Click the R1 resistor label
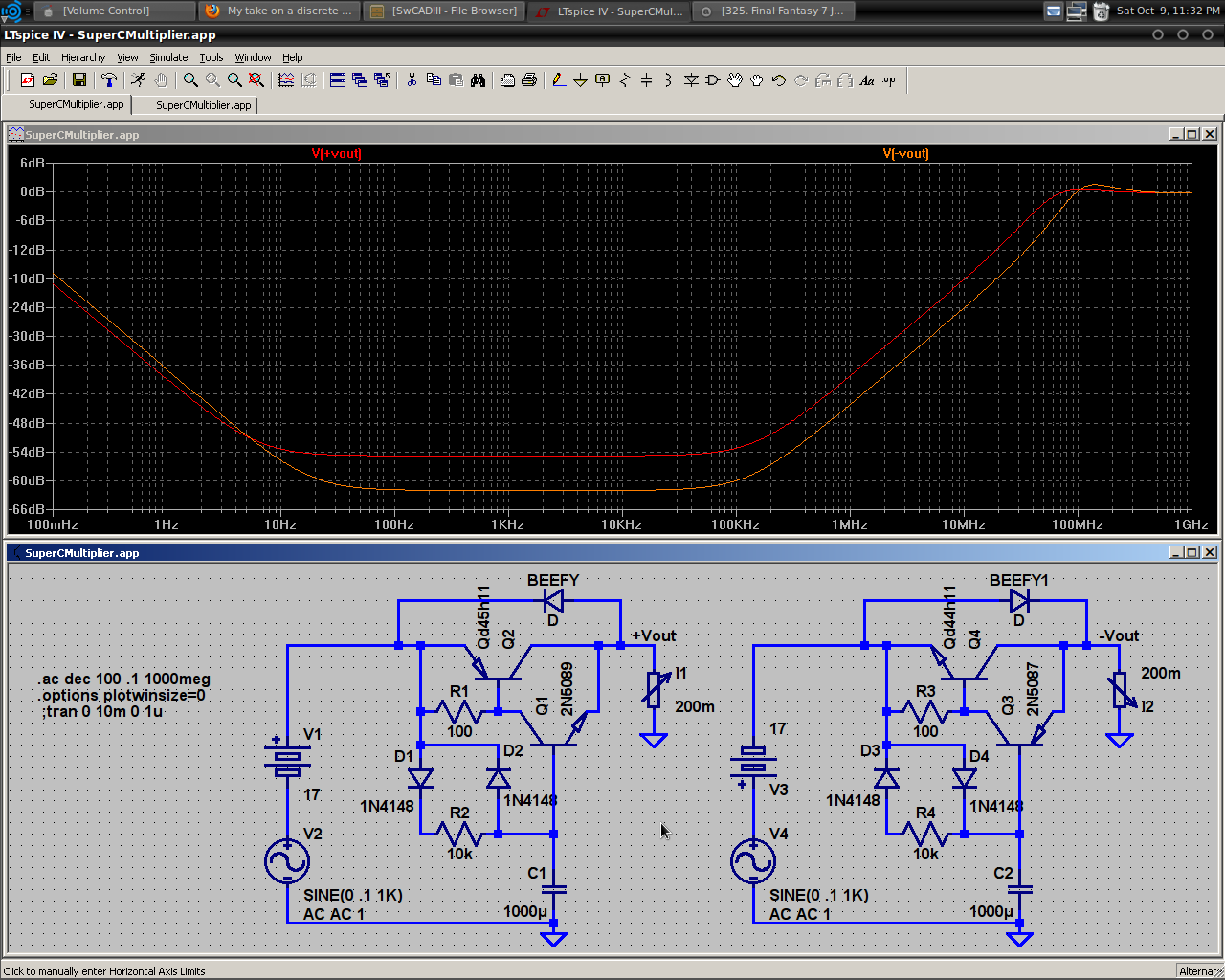Screen dimensions: 1225x980 (459, 691)
